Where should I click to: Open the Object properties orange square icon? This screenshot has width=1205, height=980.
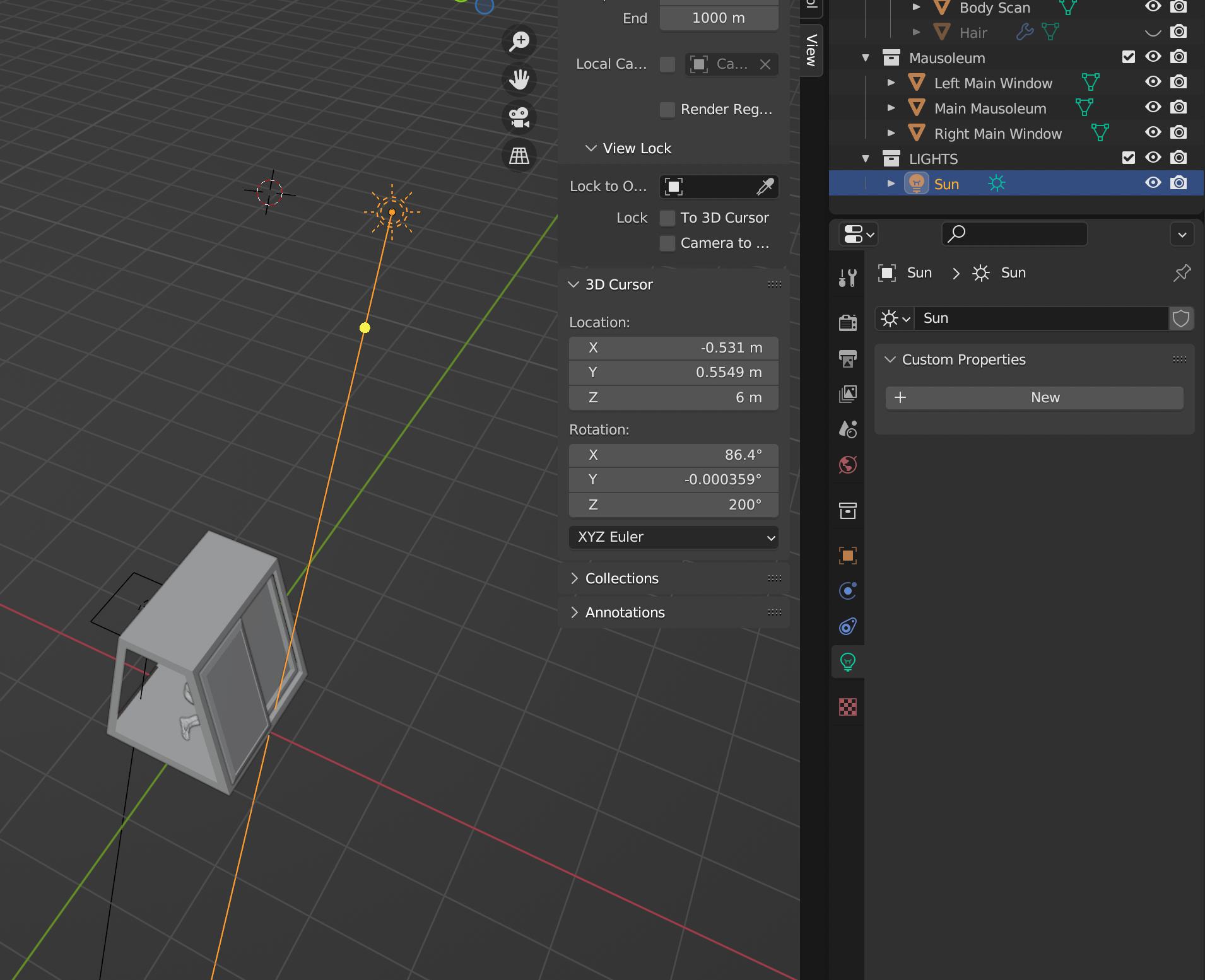pos(847,556)
